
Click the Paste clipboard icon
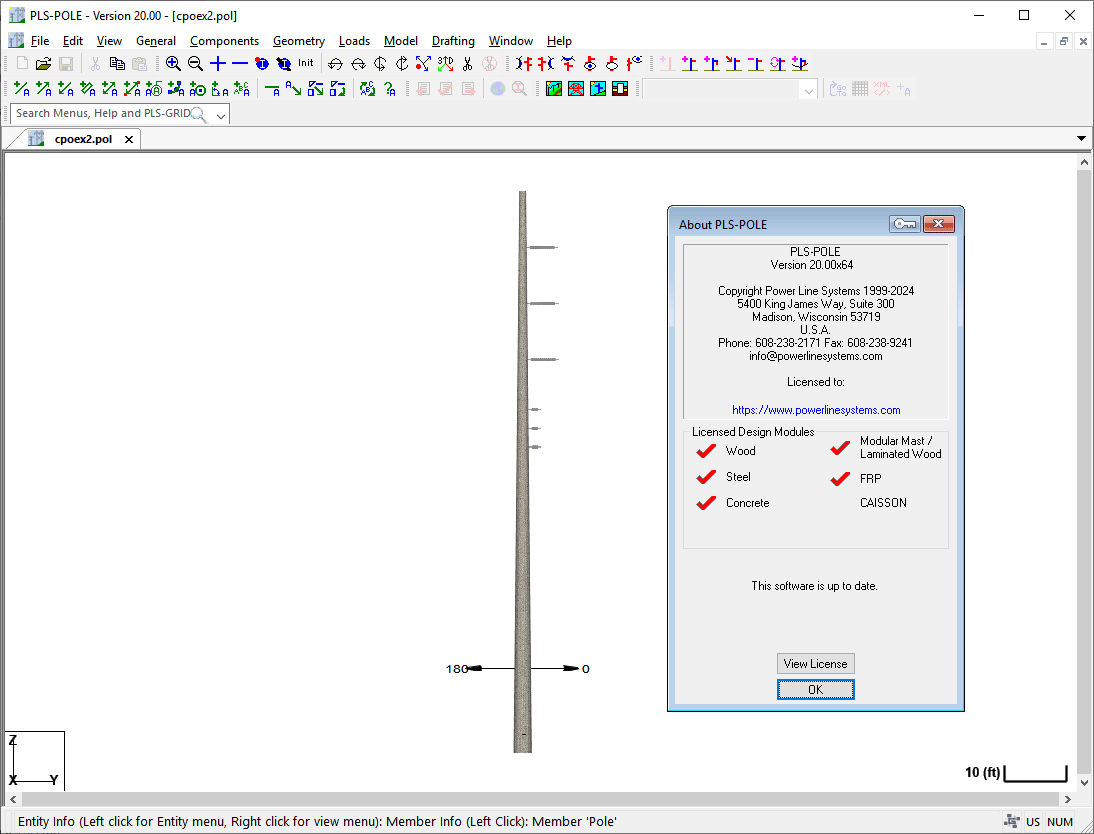coord(140,64)
